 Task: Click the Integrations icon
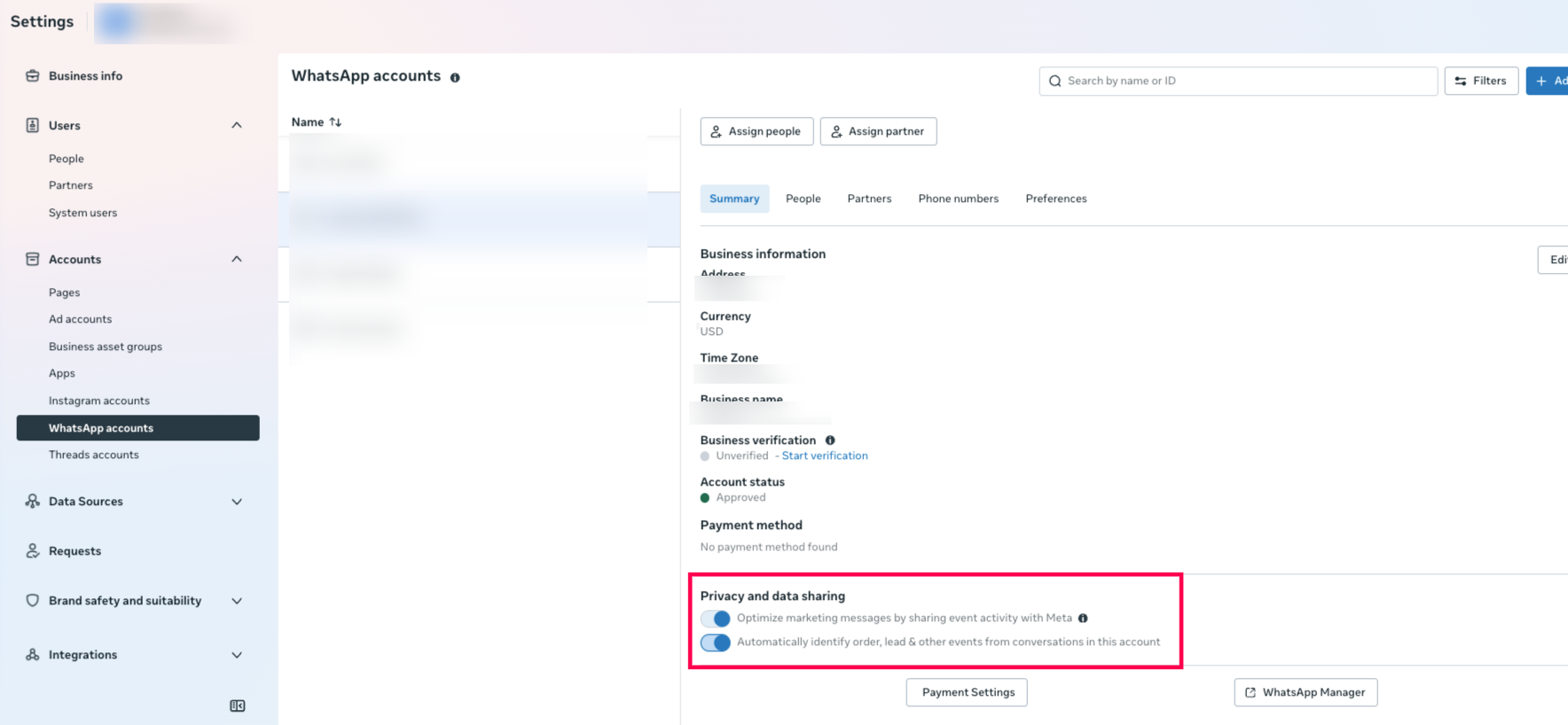tap(33, 654)
